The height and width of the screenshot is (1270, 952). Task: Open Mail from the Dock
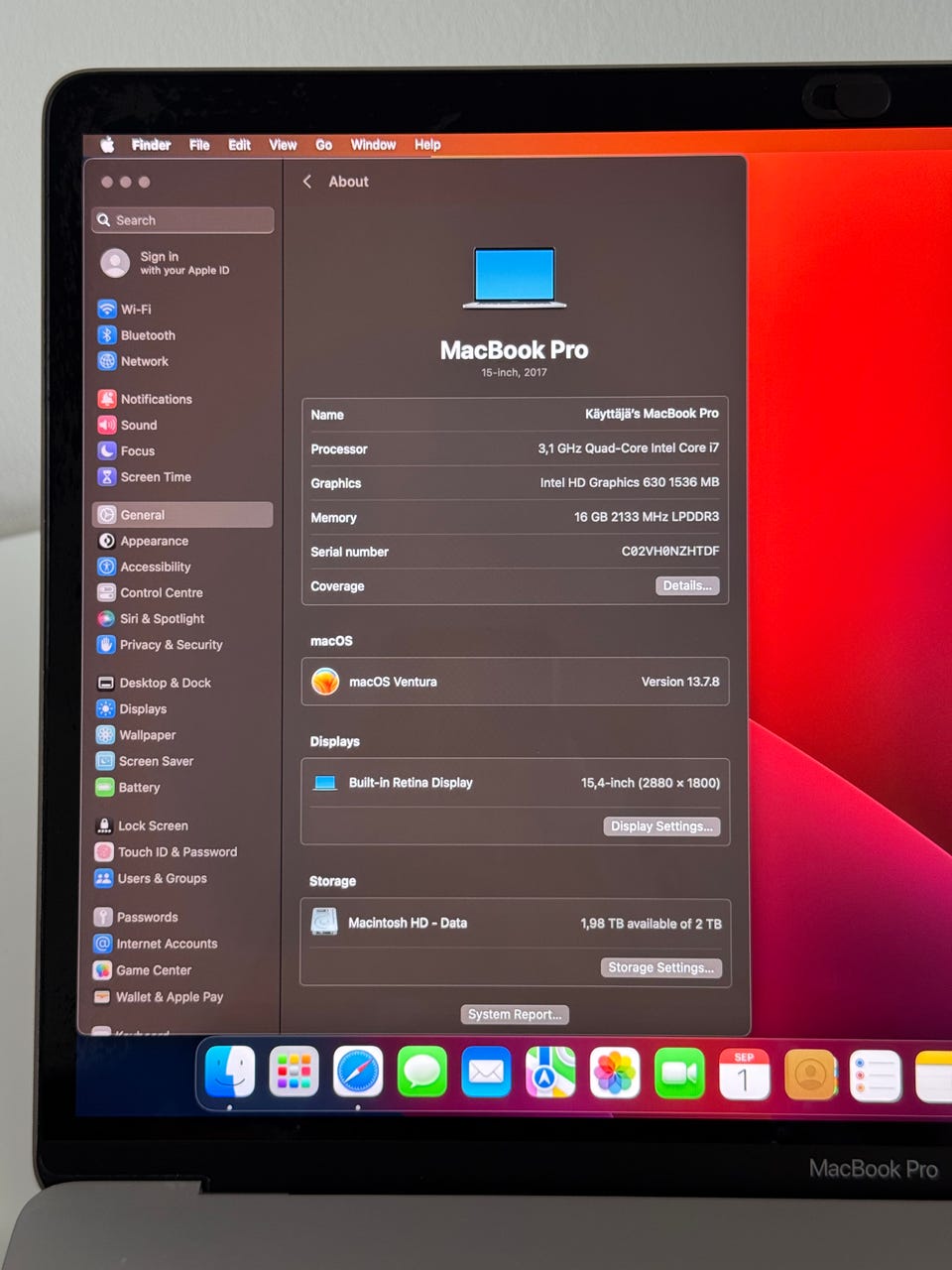486,1073
